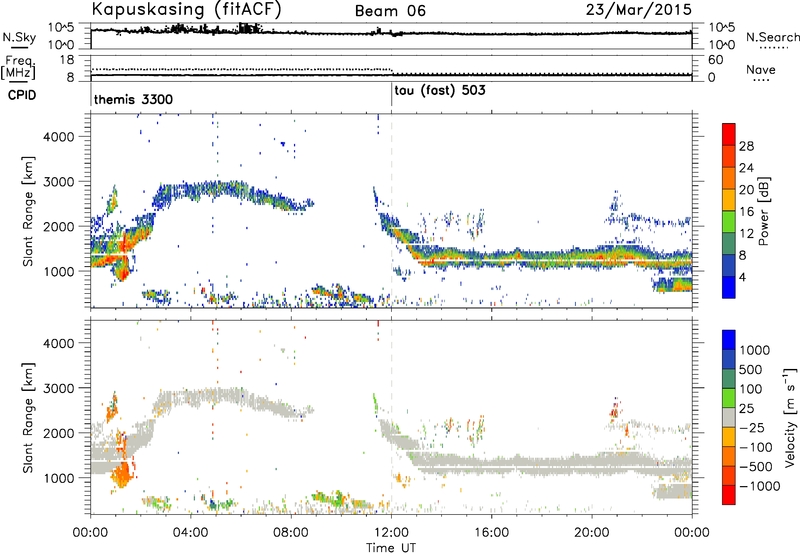800x554 pixels.
Task: Click the 12:00 time tick label
Action: pos(391,533)
